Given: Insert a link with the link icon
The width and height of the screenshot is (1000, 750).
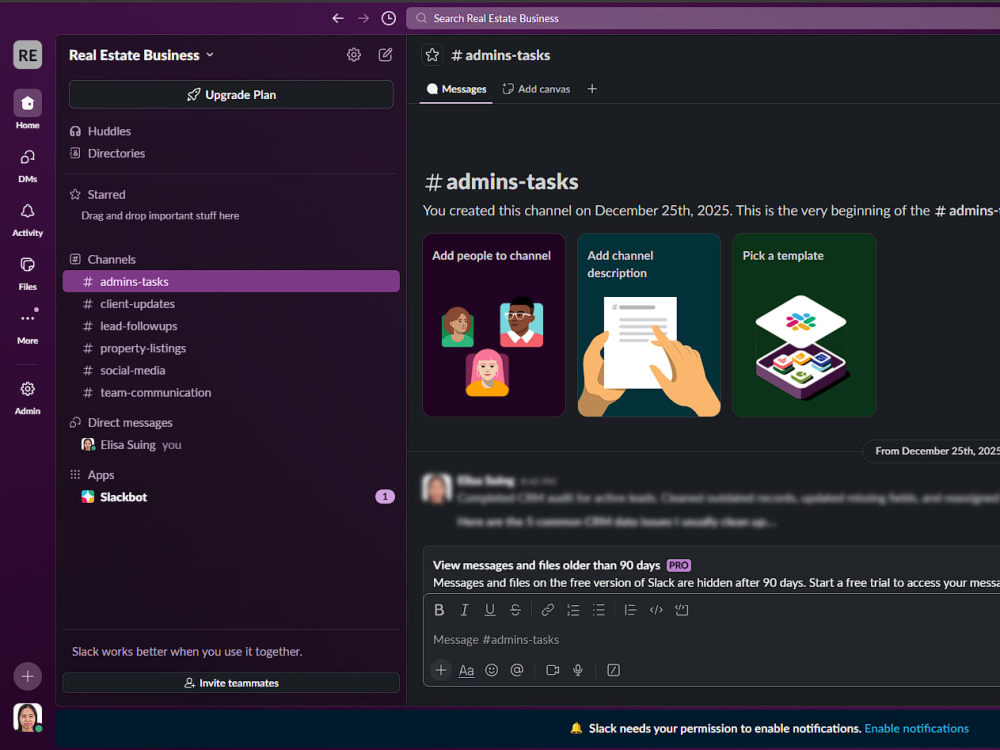Looking at the screenshot, I should point(547,610).
